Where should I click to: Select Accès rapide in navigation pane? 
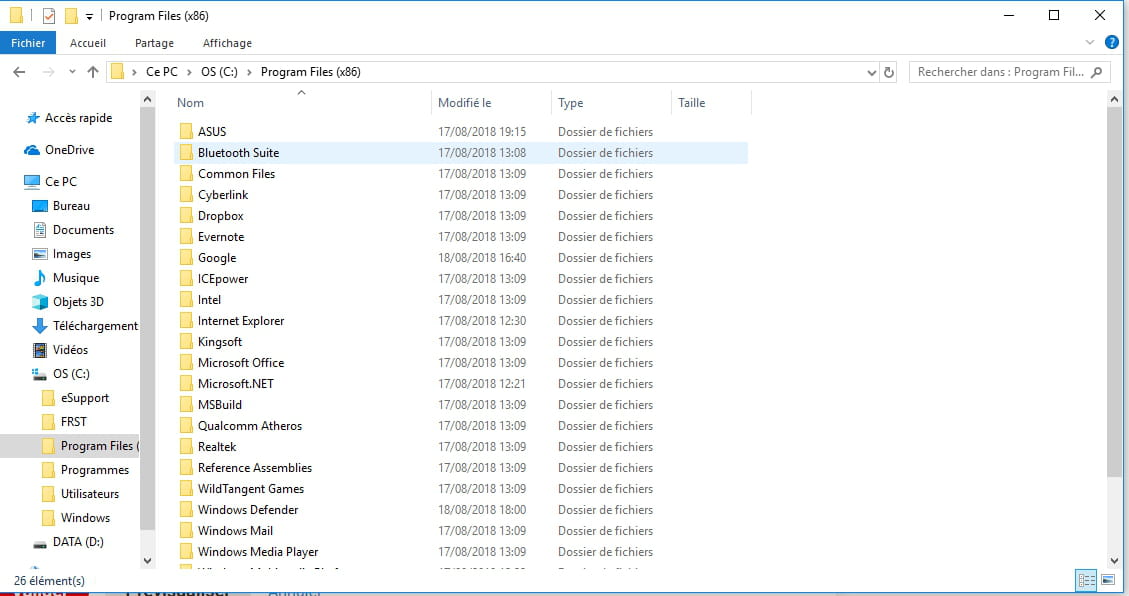69,118
